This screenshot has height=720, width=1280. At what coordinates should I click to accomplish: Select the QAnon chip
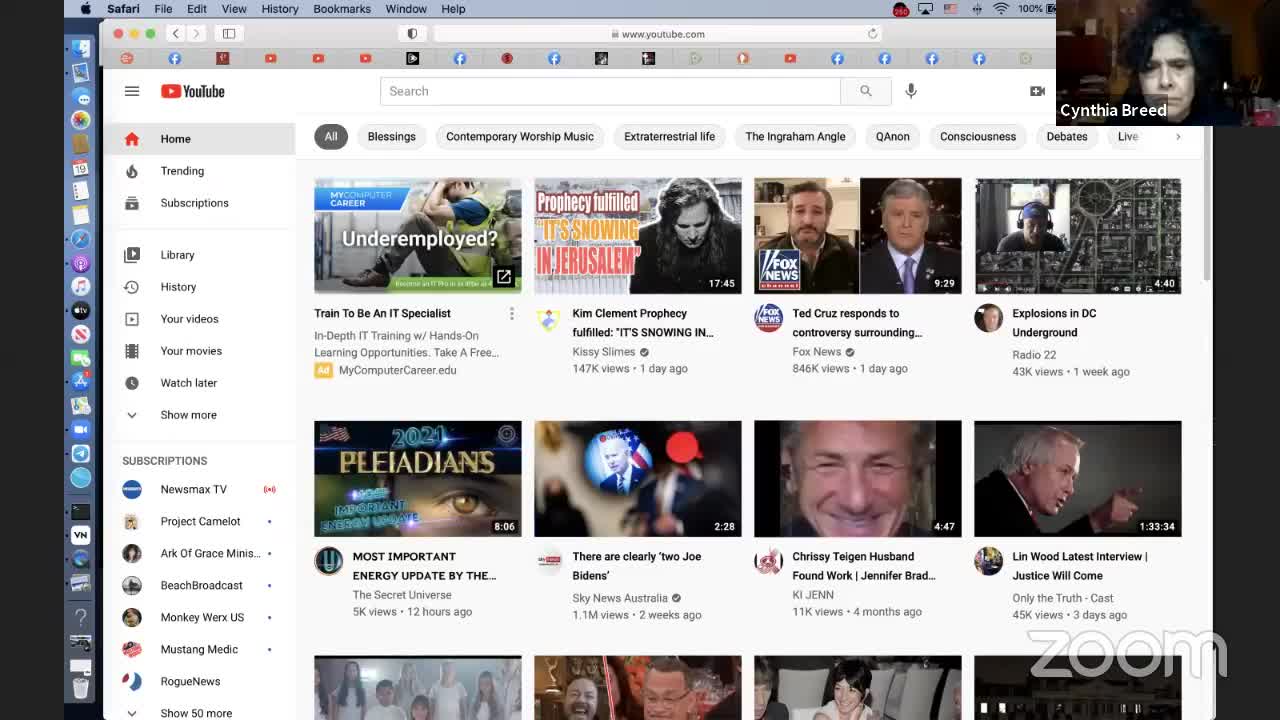(x=893, y=137)
